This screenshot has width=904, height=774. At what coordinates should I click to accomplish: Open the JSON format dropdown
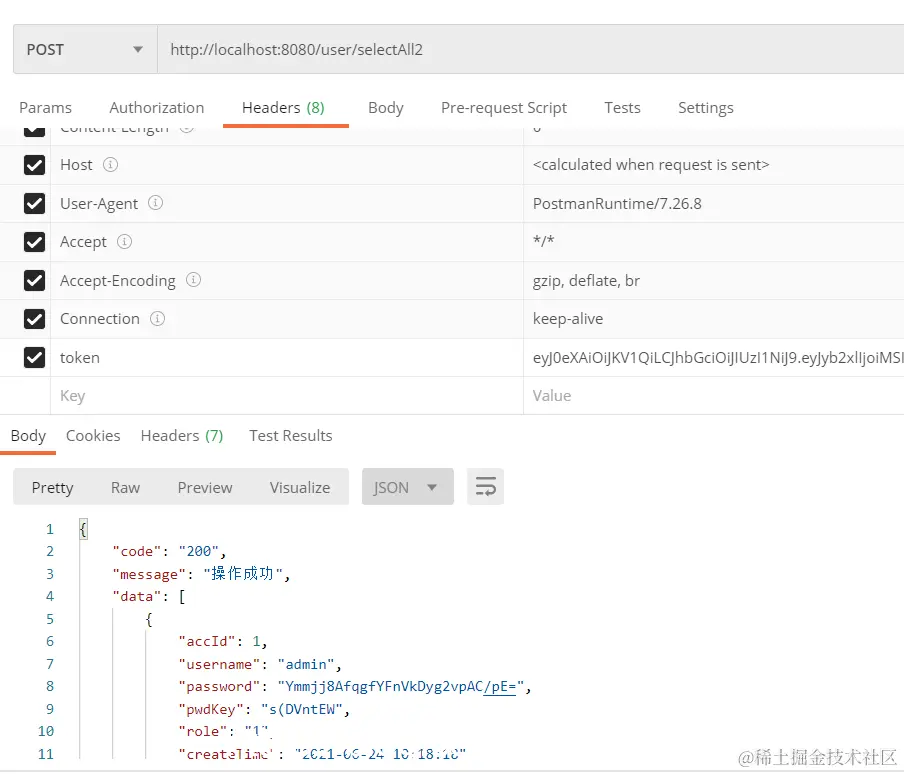pyautogui.click(x=408, y=487)
